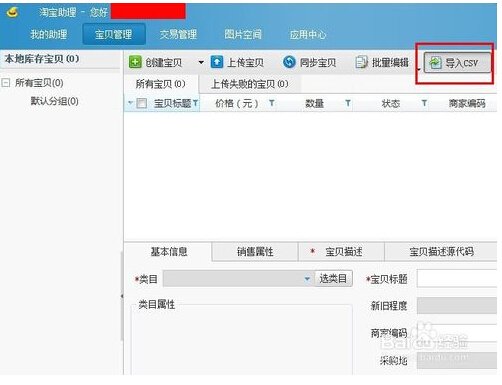Viewport: 502px width, 385px height.
Task: Sort by the 数量 column header
Action: click(x=315, y=103)
